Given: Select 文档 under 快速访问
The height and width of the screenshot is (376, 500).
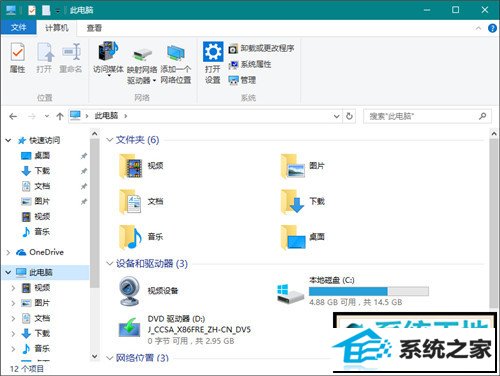Looking at the screenshot, I should pyautogui.click(x=42, y=186).
